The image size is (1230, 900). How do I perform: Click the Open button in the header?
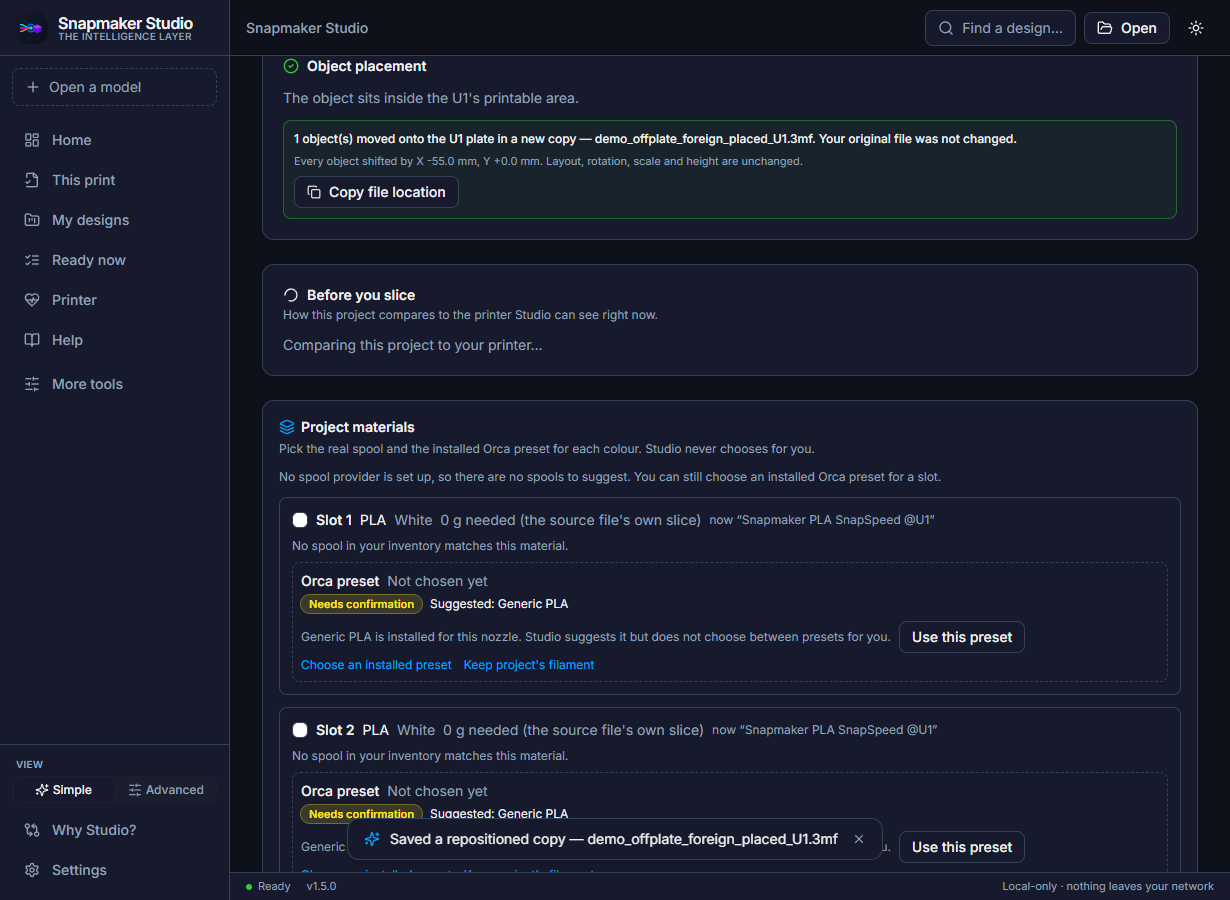(x=1127, y=28)
